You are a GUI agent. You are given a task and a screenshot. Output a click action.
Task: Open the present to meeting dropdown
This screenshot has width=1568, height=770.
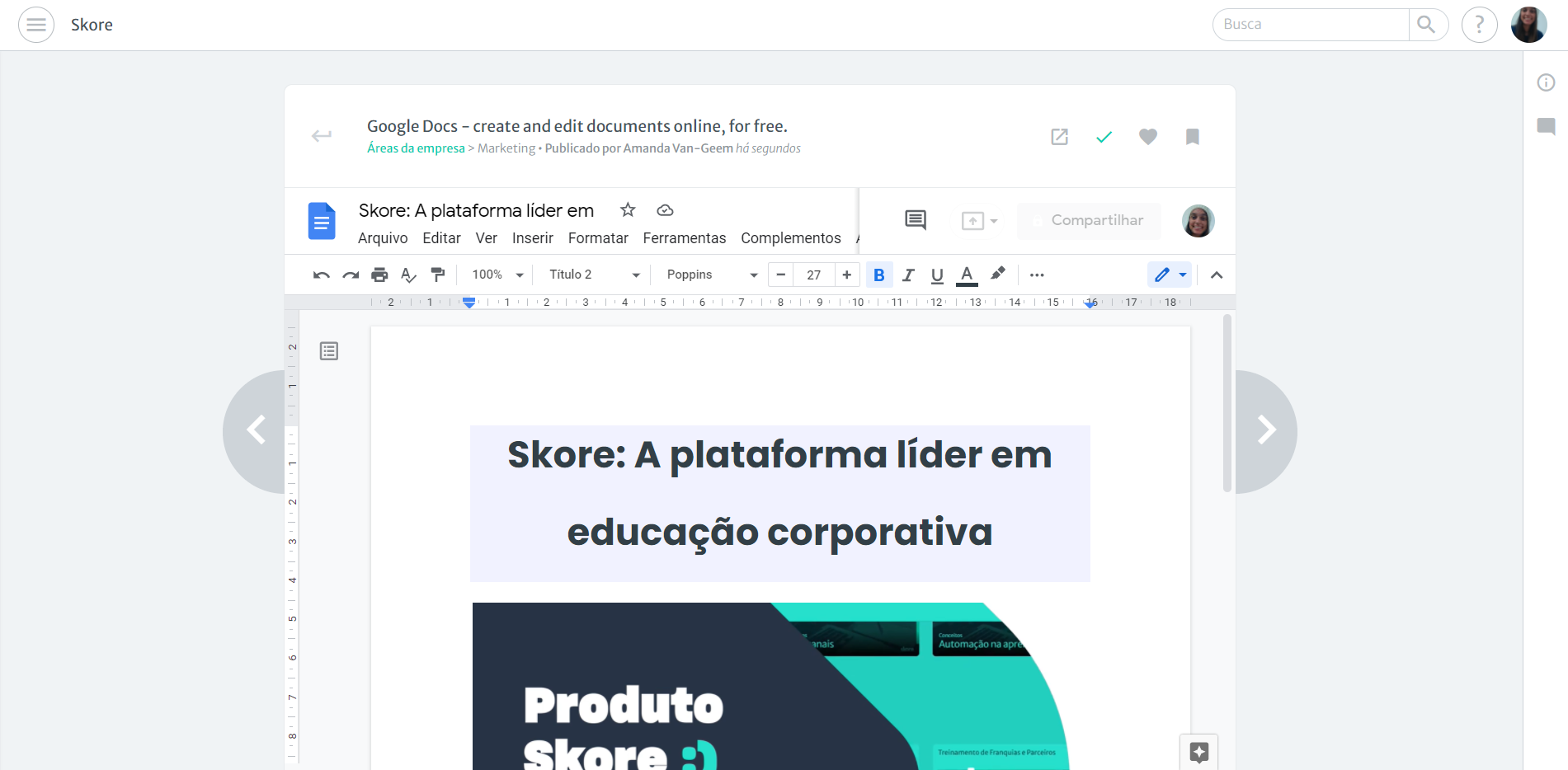980,221
